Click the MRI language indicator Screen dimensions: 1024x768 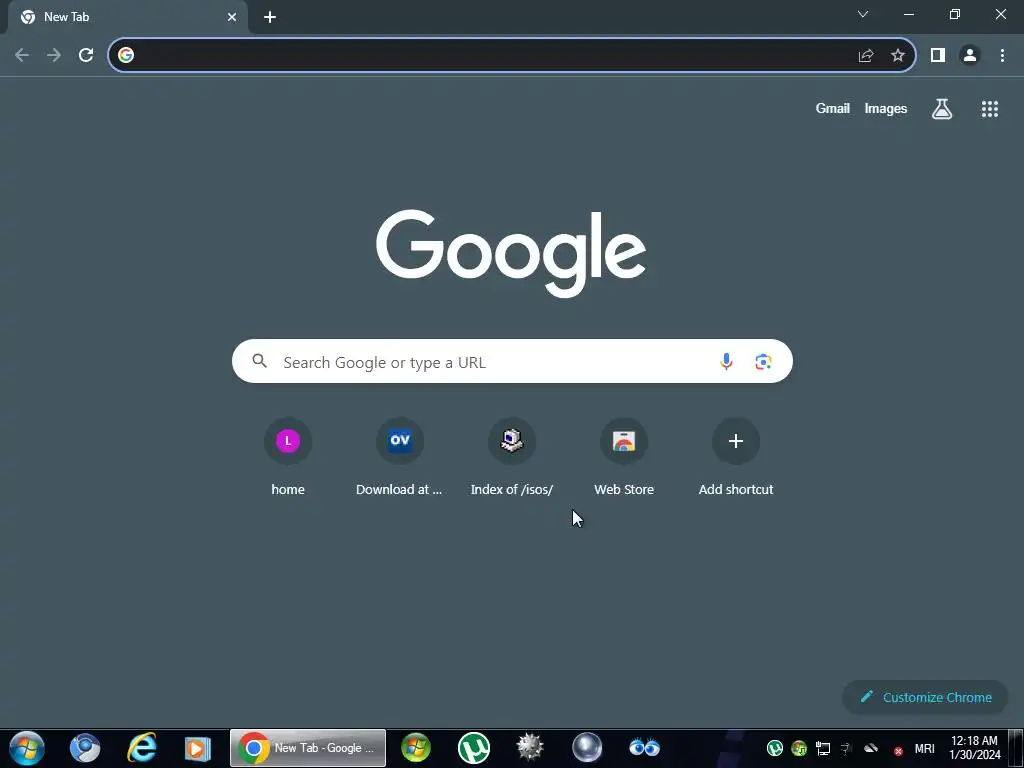[x=924, y=748]
